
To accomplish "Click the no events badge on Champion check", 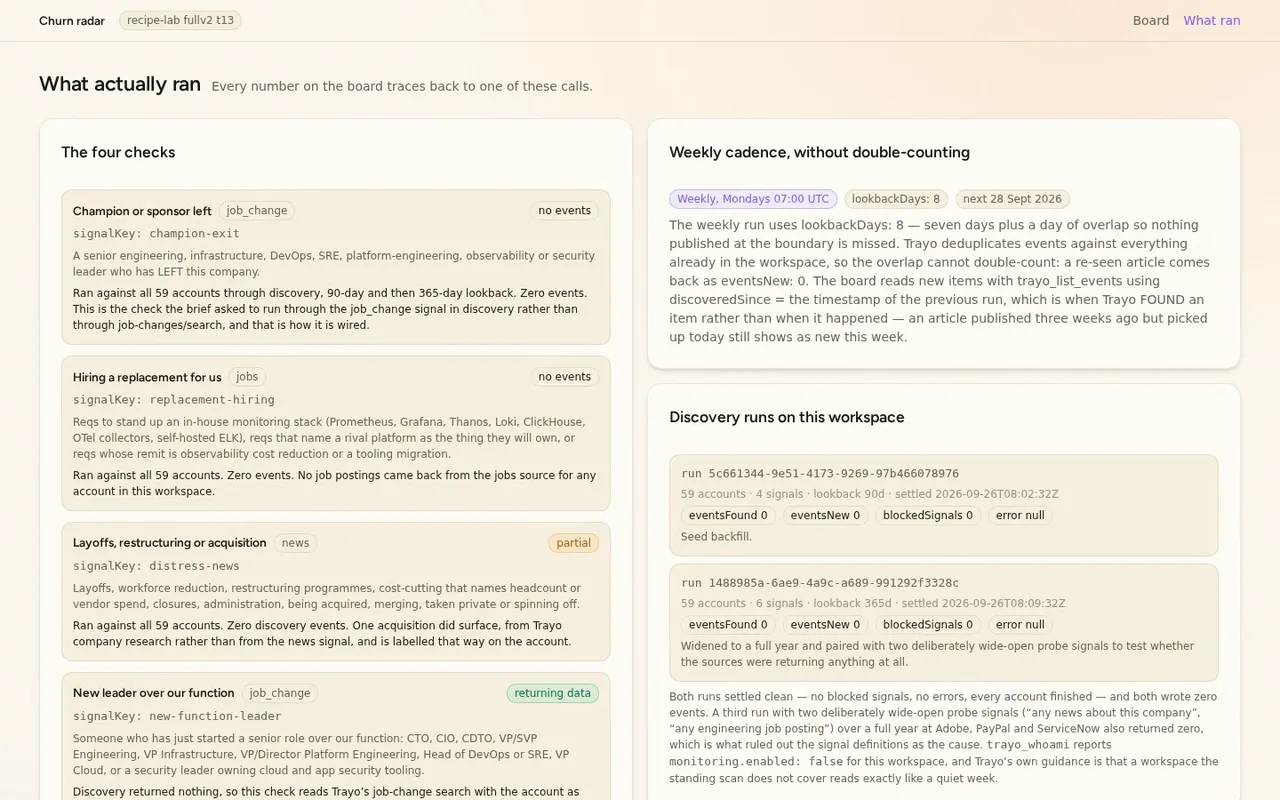I will [x=564, y=210].
